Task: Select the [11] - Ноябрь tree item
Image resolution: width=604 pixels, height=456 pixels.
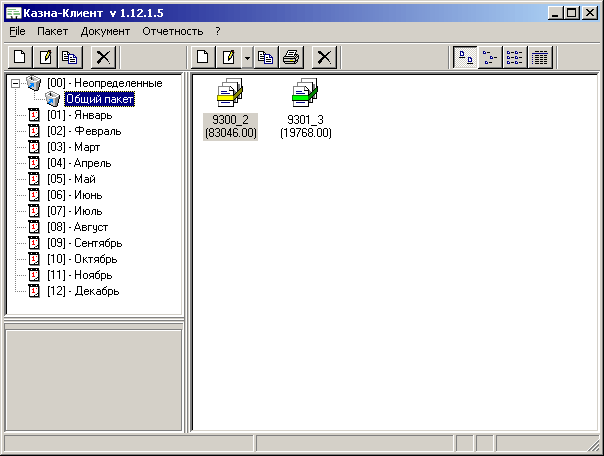Action: tap(80, 275)
